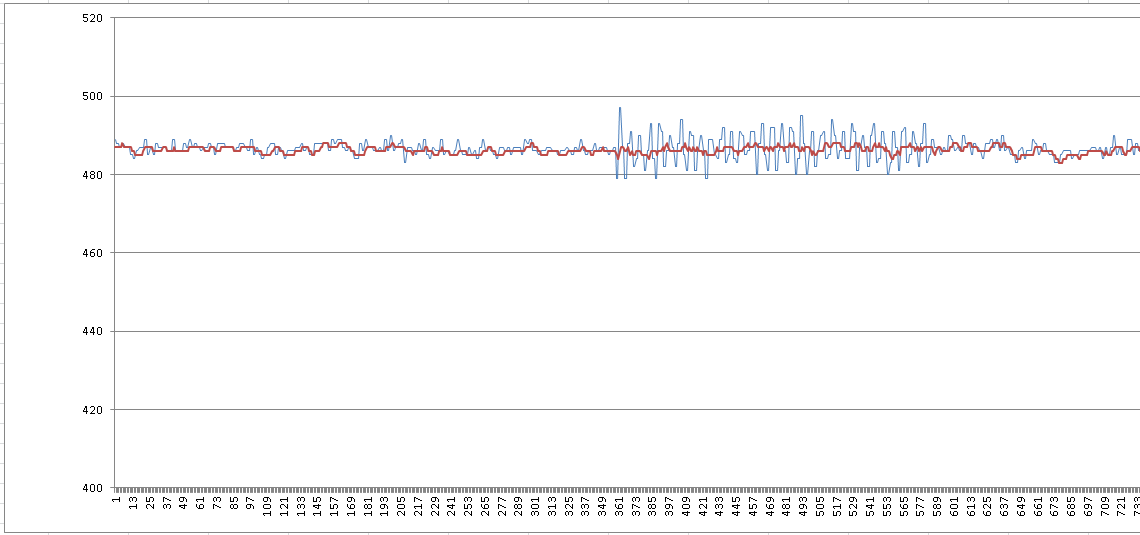Click the x-axis label 73
This screenshot has height=535, width=1140.
click(217, 502)
